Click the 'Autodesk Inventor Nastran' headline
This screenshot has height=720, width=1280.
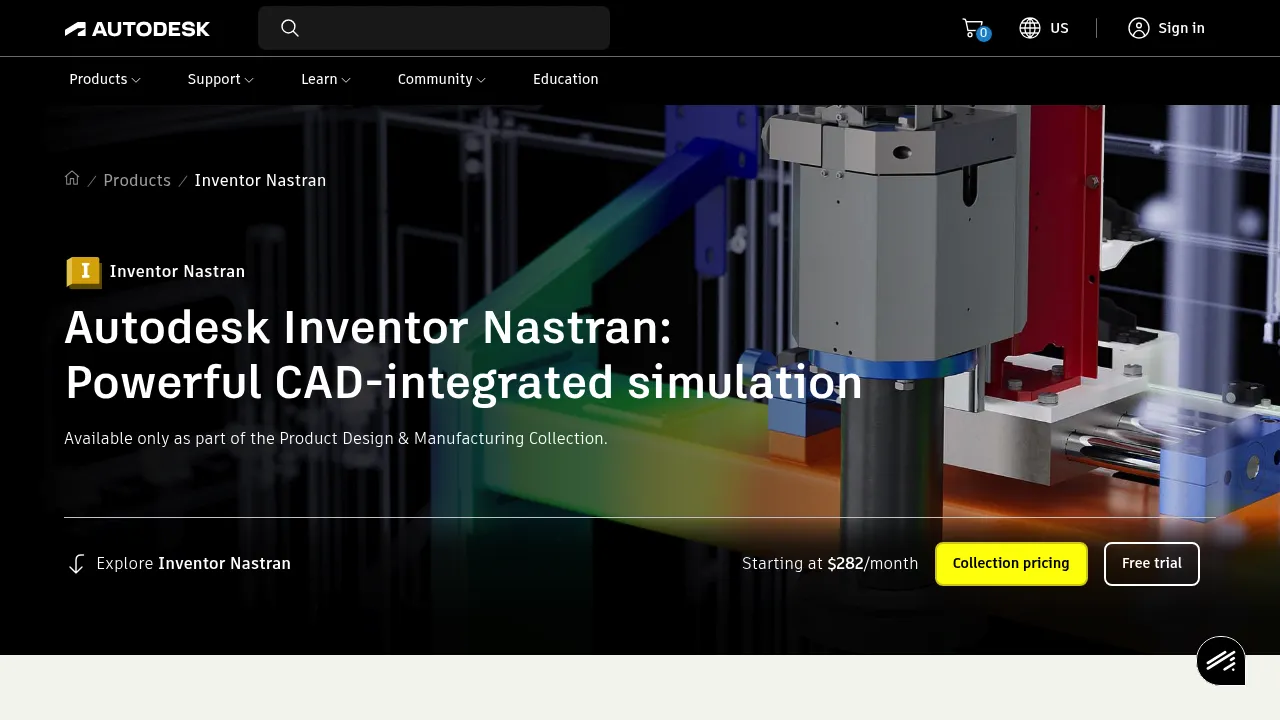coord(464,355)
